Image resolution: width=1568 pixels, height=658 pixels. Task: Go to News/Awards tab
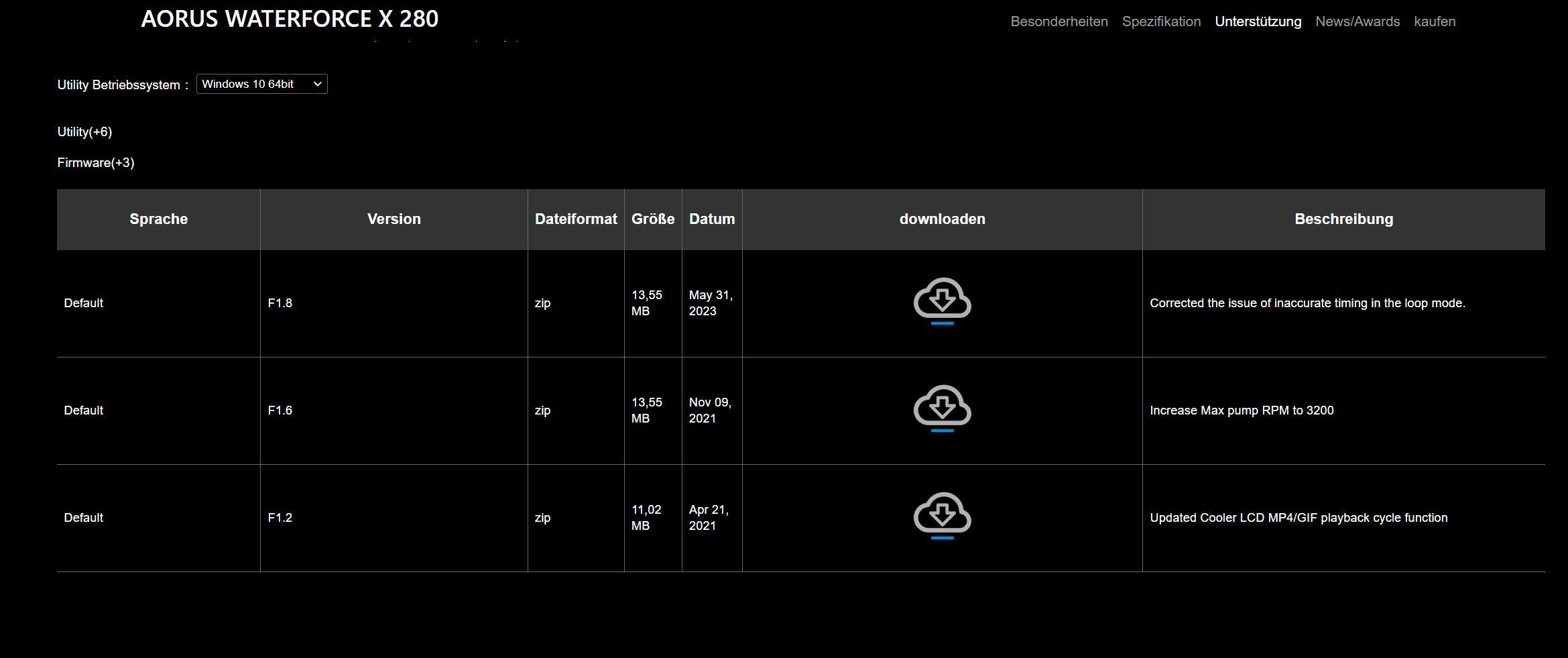click(1358, 21)
